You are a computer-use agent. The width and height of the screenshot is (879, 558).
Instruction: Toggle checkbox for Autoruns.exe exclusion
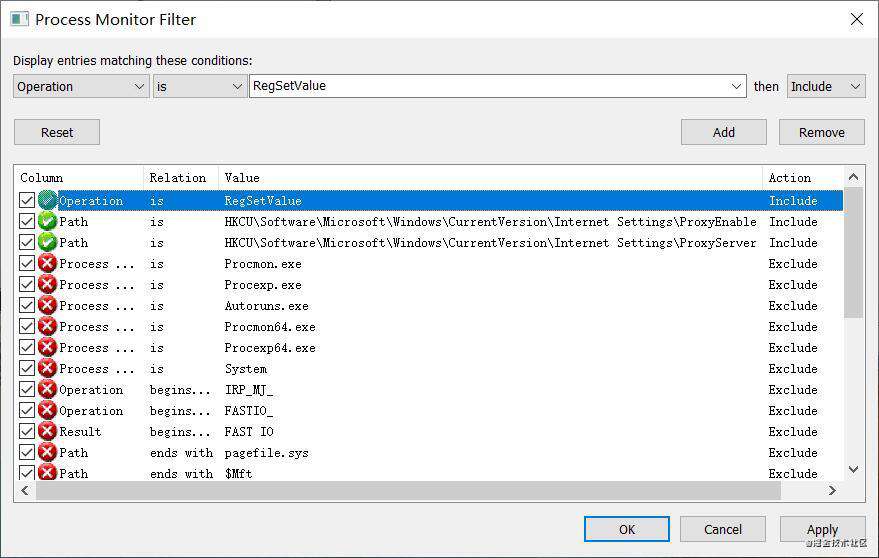click(x=27, y=306)
